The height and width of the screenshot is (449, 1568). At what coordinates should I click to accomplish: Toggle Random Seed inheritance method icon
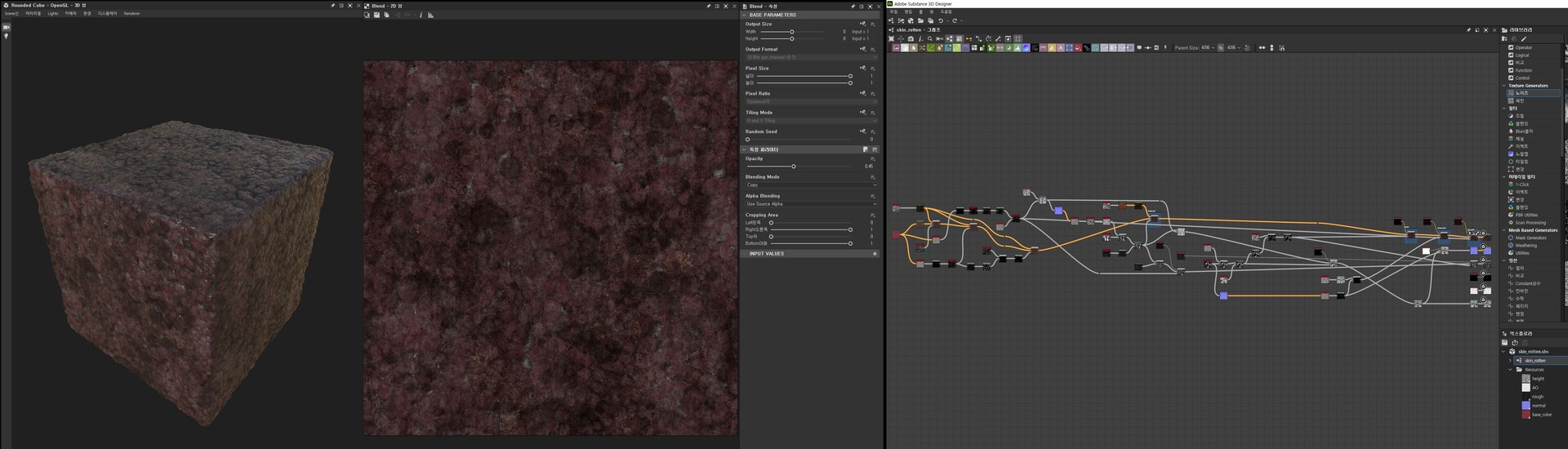862,131
